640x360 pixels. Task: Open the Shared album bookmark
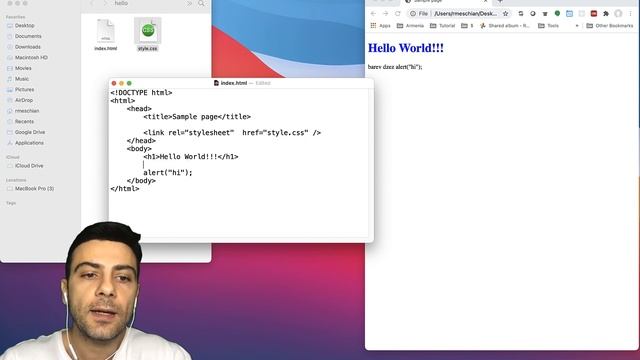click(x=504, y=25)
